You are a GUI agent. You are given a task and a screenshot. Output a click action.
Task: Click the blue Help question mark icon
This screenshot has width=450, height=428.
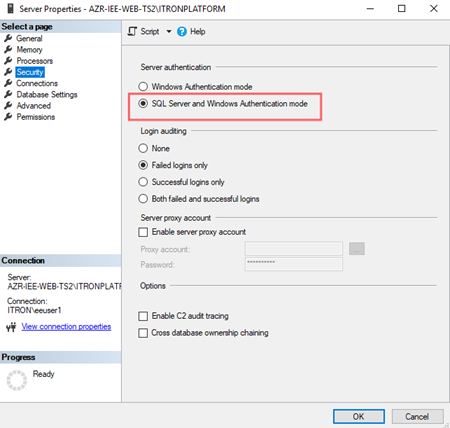(182, 32)
